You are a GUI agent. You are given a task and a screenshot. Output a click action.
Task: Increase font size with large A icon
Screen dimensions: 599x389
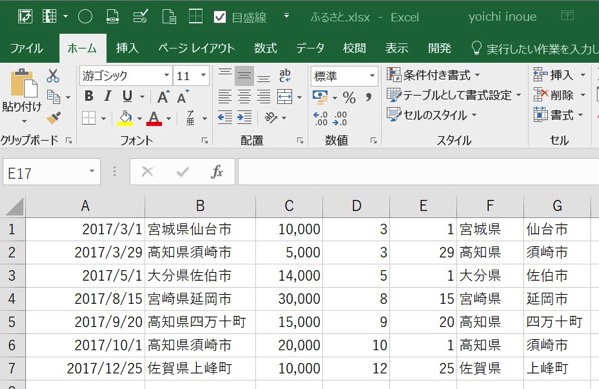[164, 97]
